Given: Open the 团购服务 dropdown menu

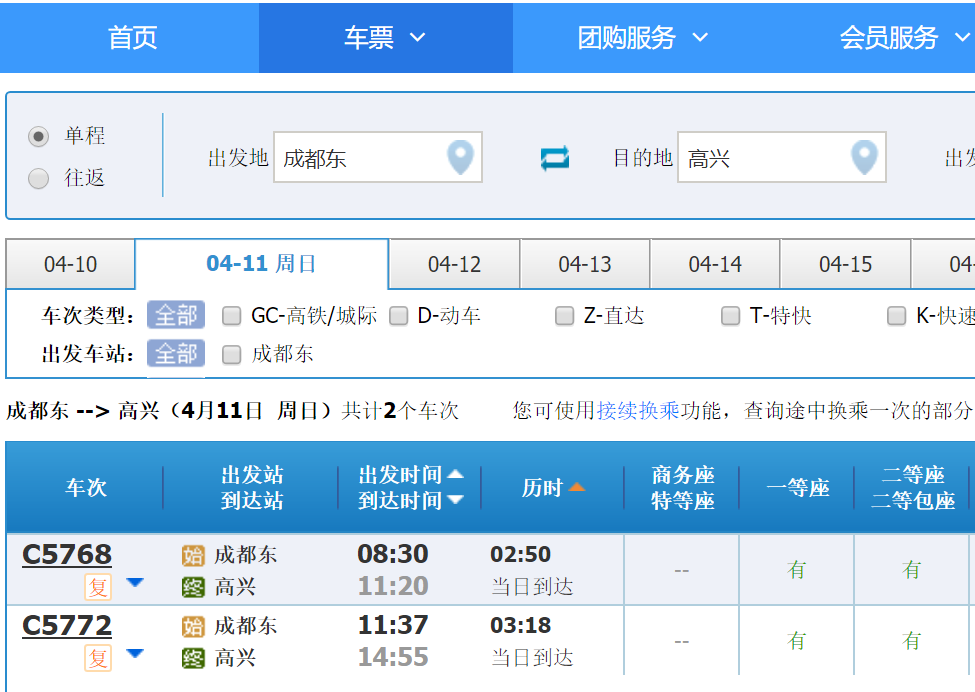Looking at the screenshot, I should pos(642,38).
